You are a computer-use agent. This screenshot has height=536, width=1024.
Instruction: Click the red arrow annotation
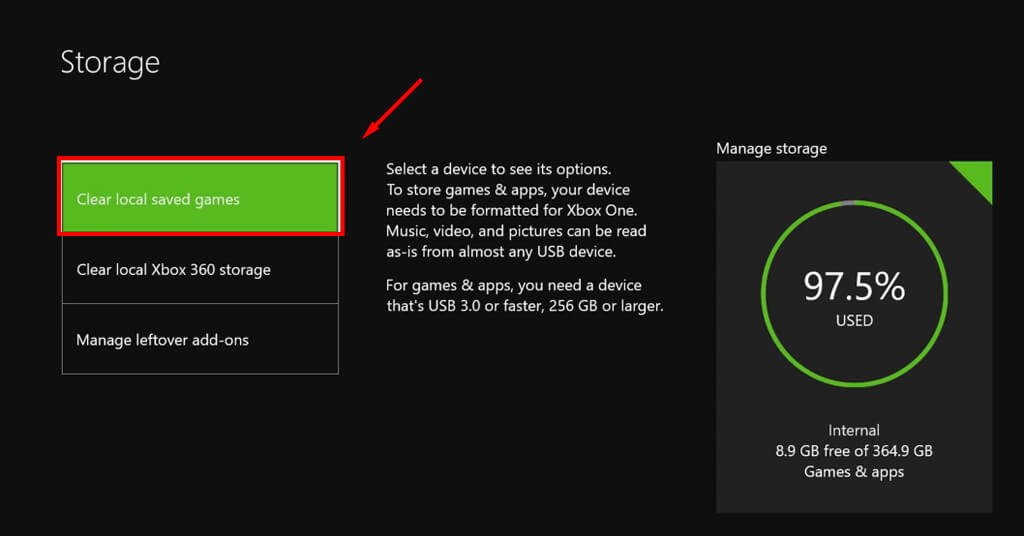click(393, 108)
